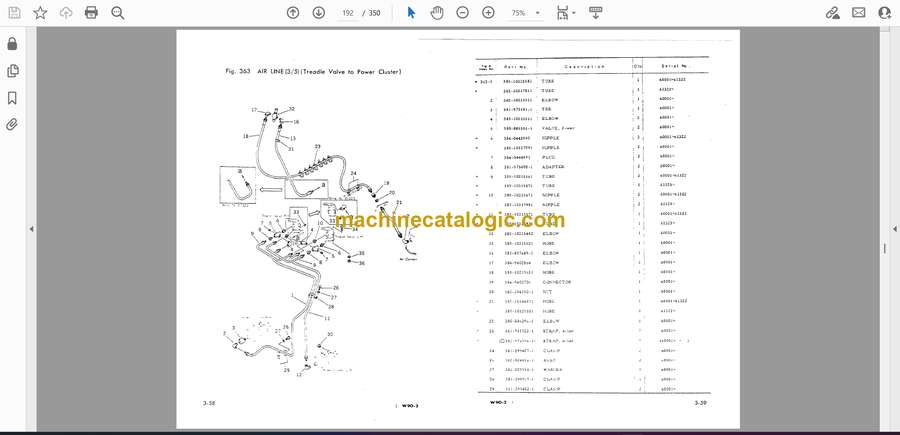Open the lock security panel
The image size is (900, 435).
[12, 44]
